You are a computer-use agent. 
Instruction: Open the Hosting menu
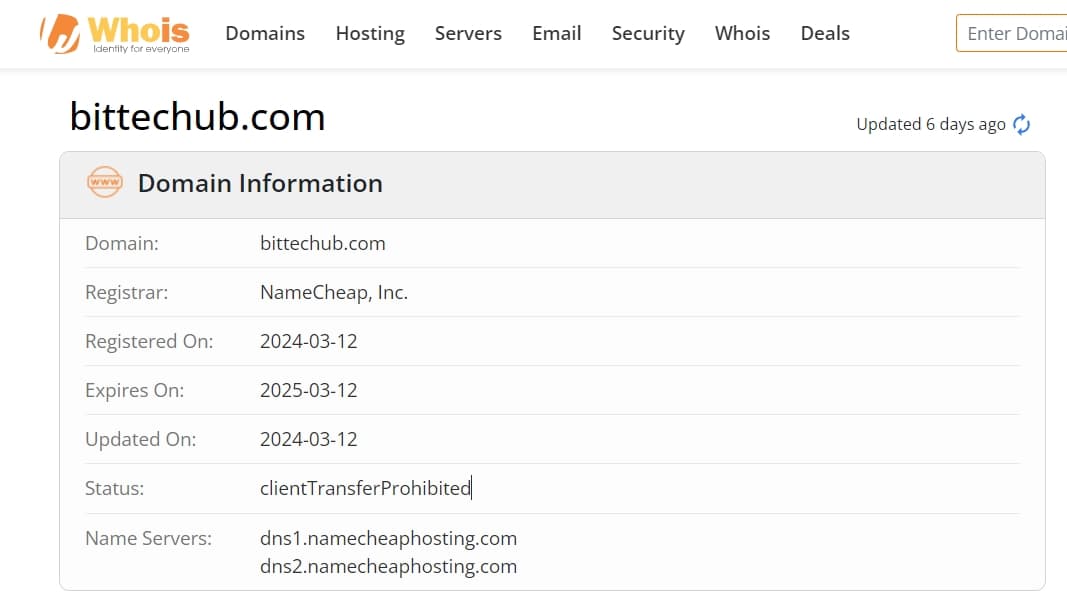click(x=370, y=33)
